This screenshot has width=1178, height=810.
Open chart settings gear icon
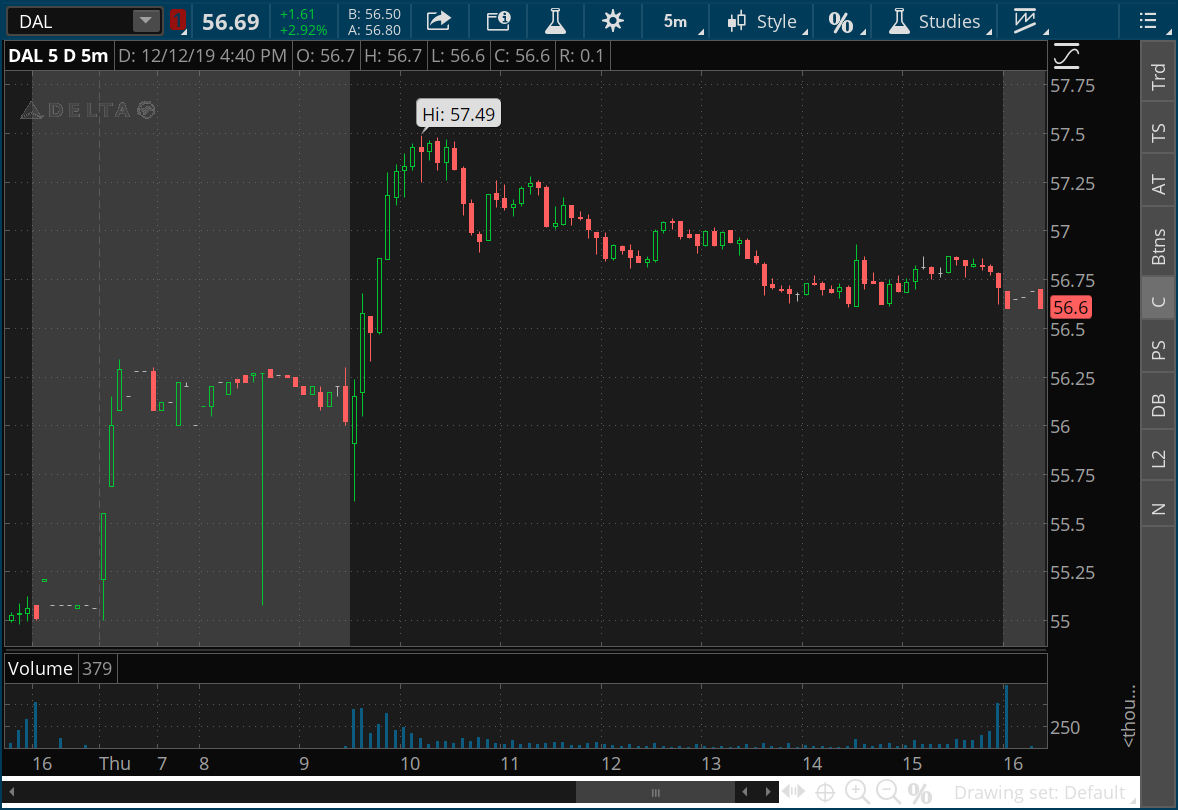pyautogui.click(x=613, y=21)
